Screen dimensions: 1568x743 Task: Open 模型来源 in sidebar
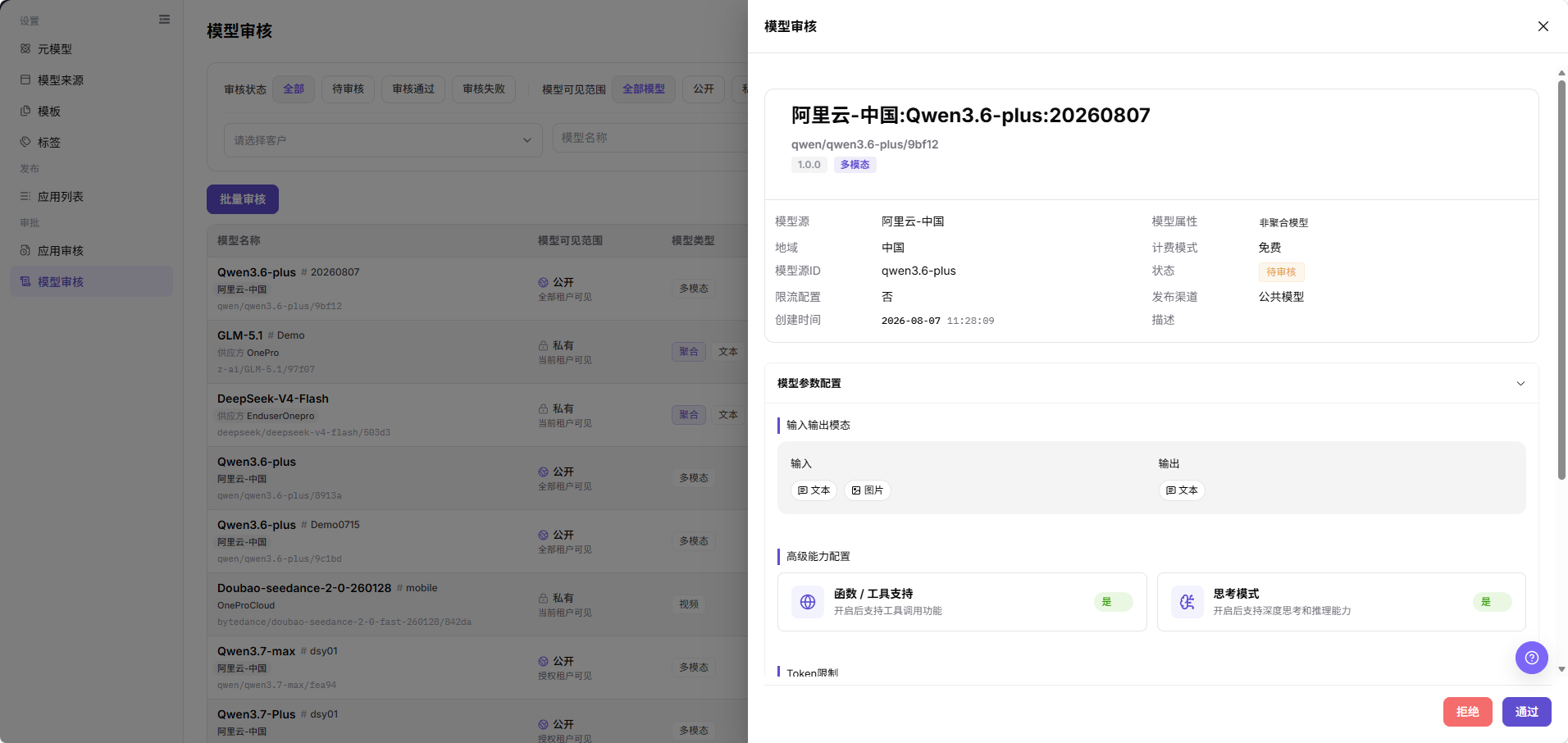pos(91,80)
